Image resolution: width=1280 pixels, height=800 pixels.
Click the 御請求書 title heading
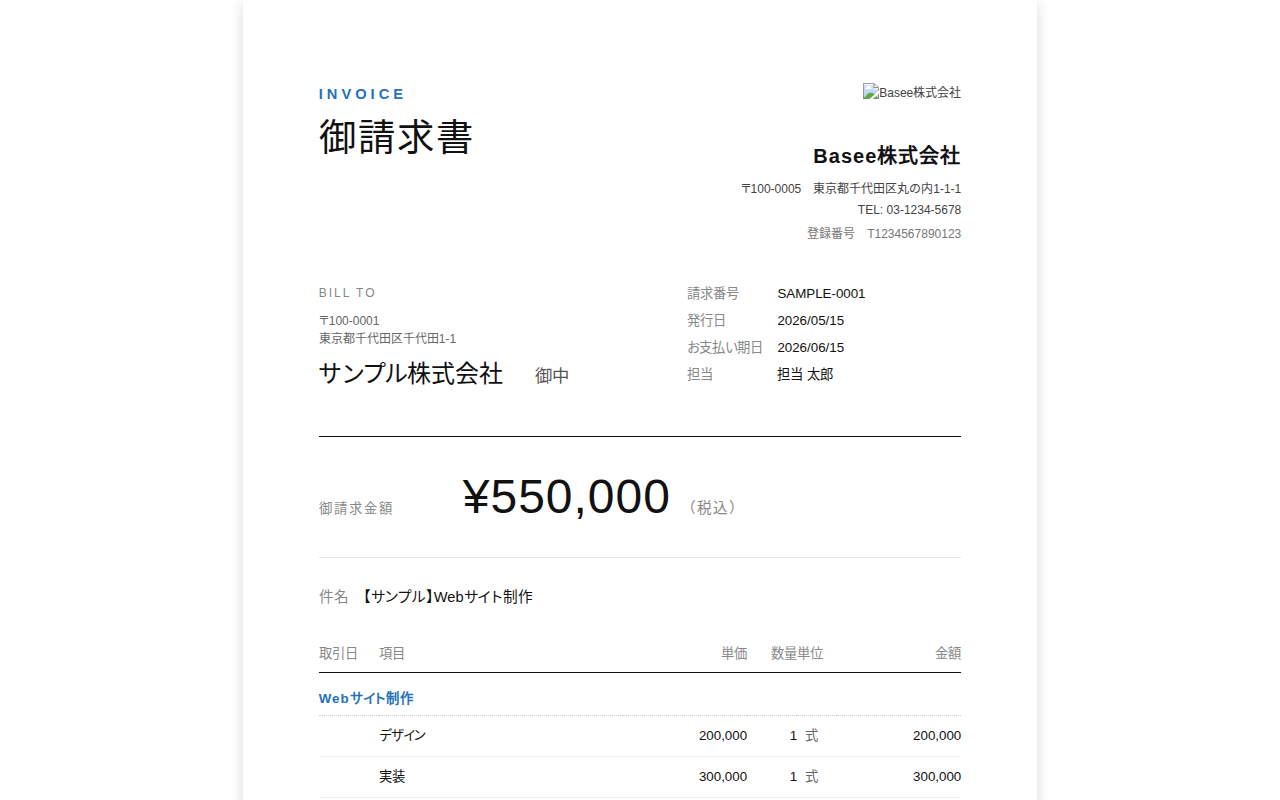coord(395,137)
